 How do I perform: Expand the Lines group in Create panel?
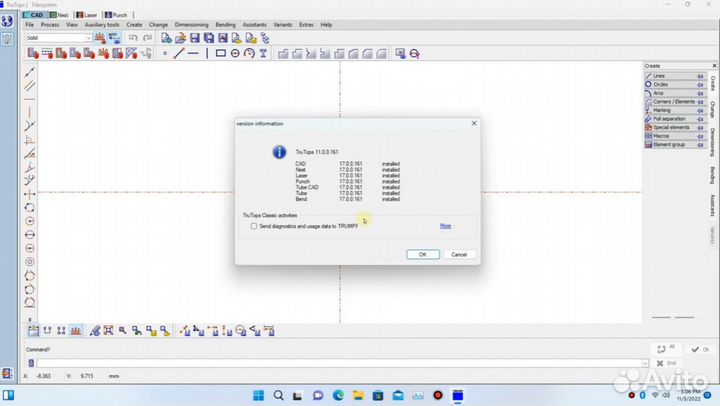[x=675, y=76]
